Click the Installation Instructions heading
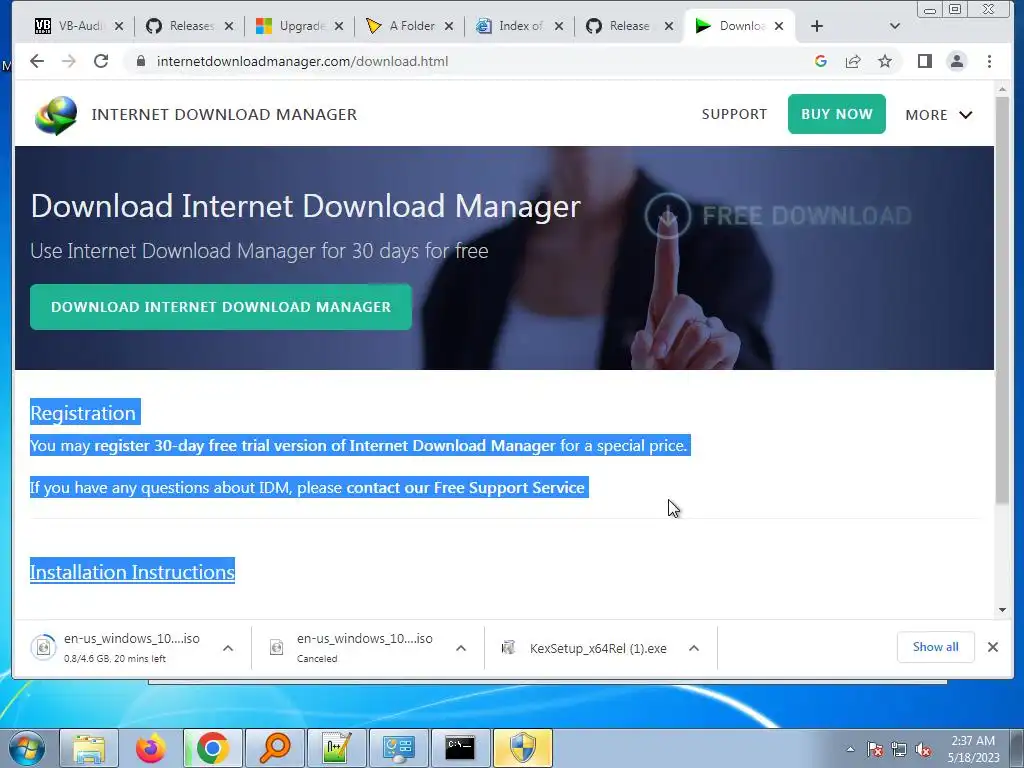 [x=132, y=572]
